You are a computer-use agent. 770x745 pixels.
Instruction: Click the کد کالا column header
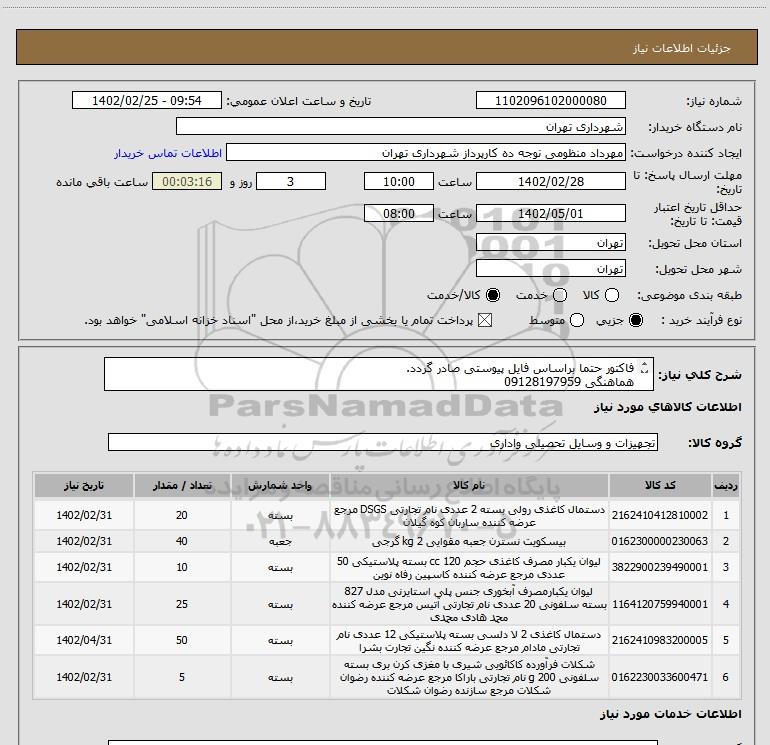point(660,485)
